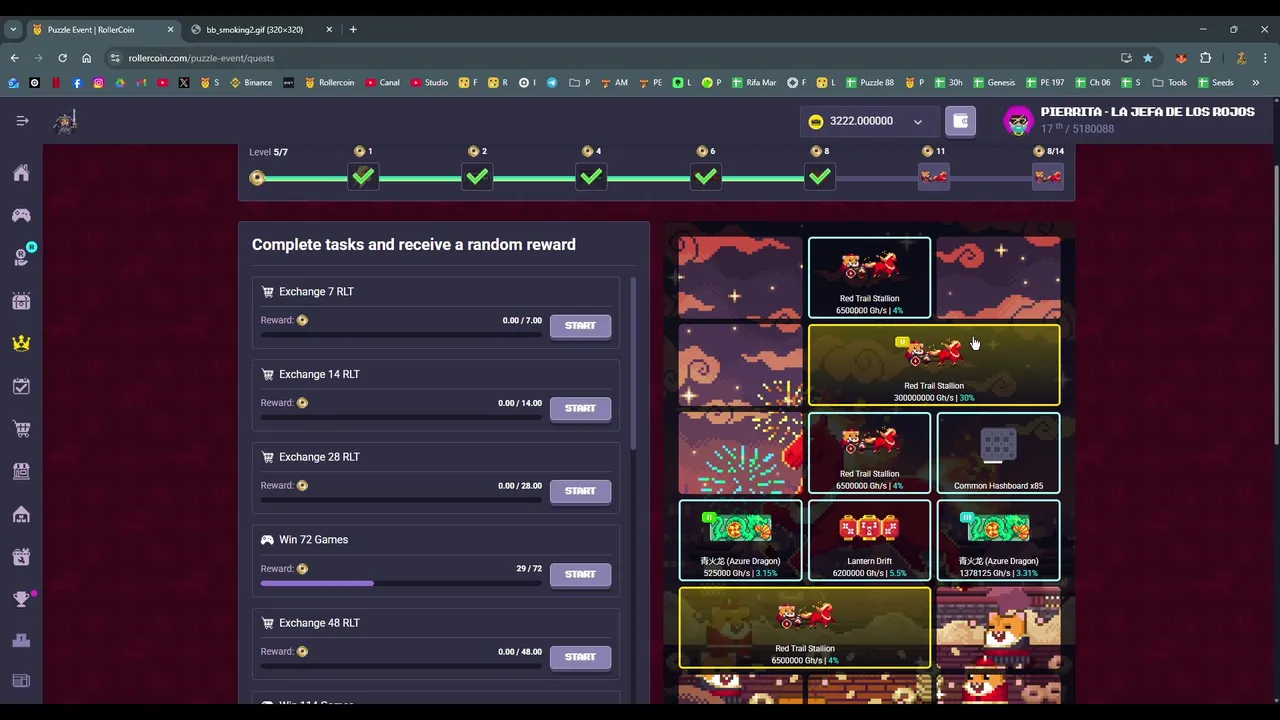Viewport: 1280px width, 720px height.
Task: Select the yellow crown sidebar icon
Action: point(21,343)
